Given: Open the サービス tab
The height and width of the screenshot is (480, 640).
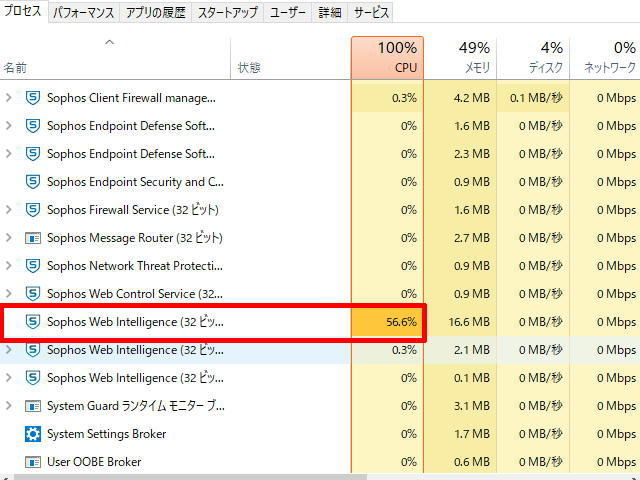Looking at the screenshot, I should point(371,13).
